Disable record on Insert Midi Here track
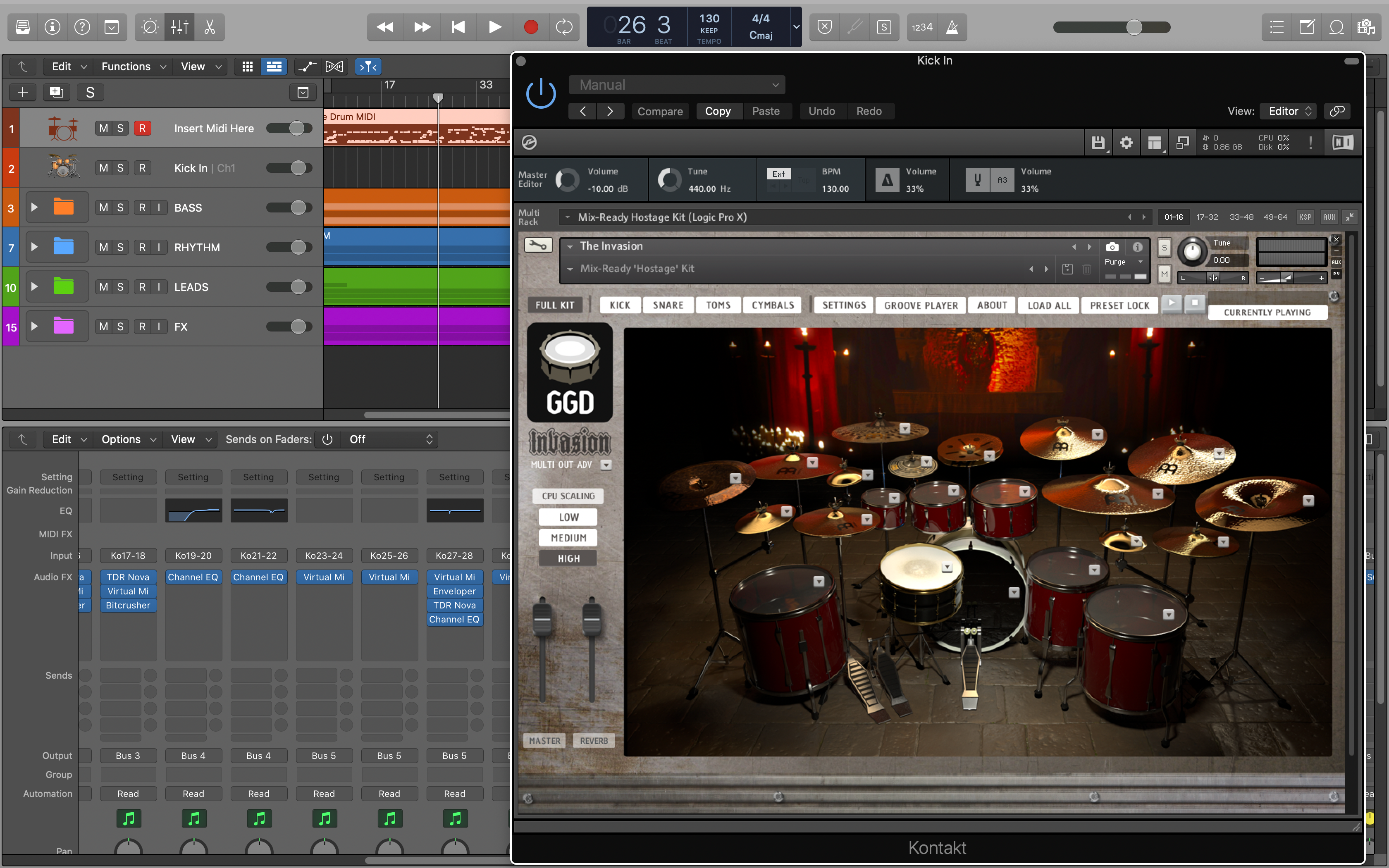This screenshot has width=1389, height=868. click(142, 128)
